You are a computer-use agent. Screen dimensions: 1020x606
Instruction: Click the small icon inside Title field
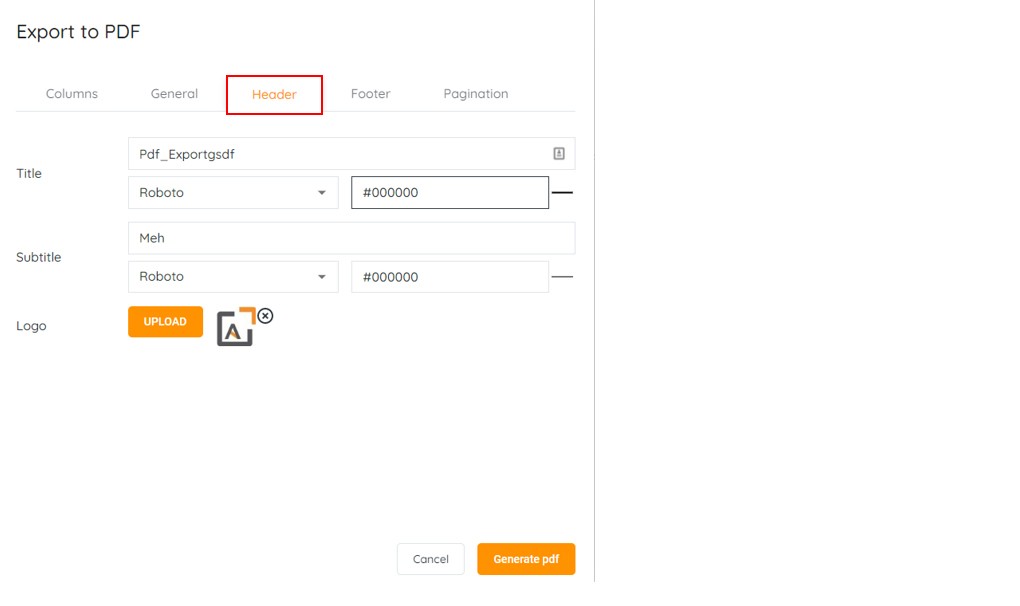tap(559, 154)
